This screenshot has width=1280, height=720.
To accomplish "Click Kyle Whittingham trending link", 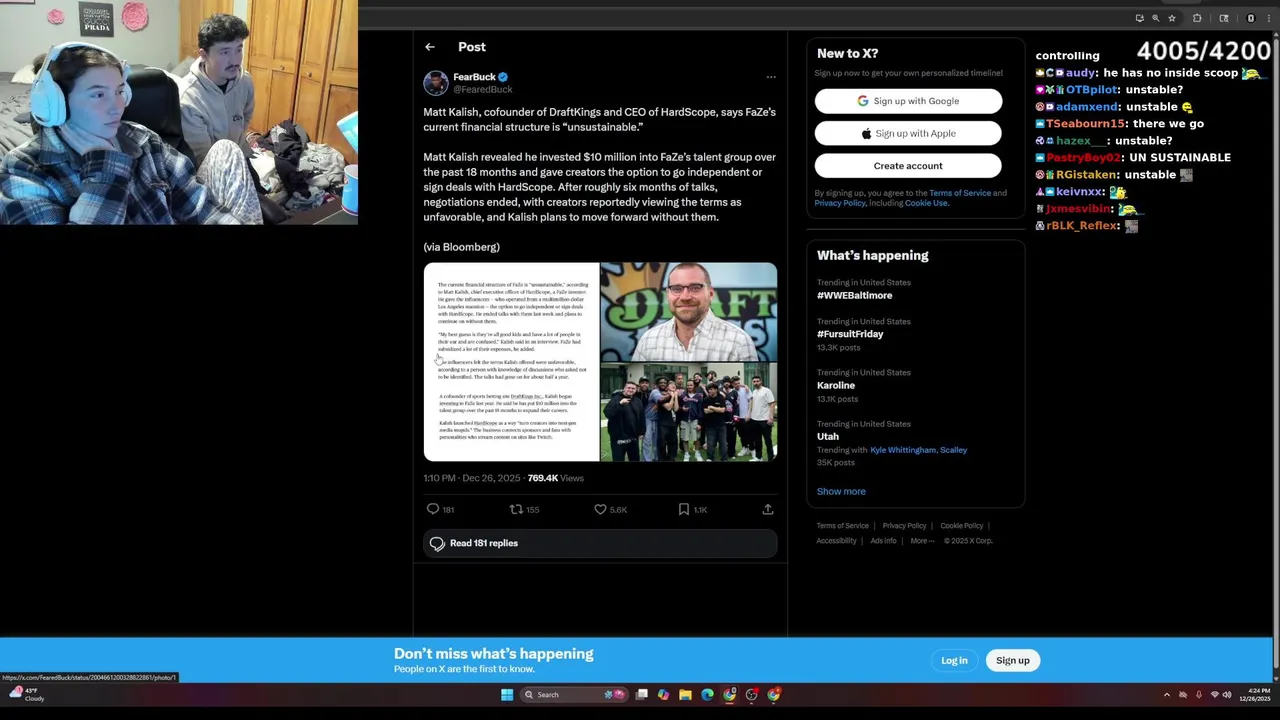I will tap(903, 450).
